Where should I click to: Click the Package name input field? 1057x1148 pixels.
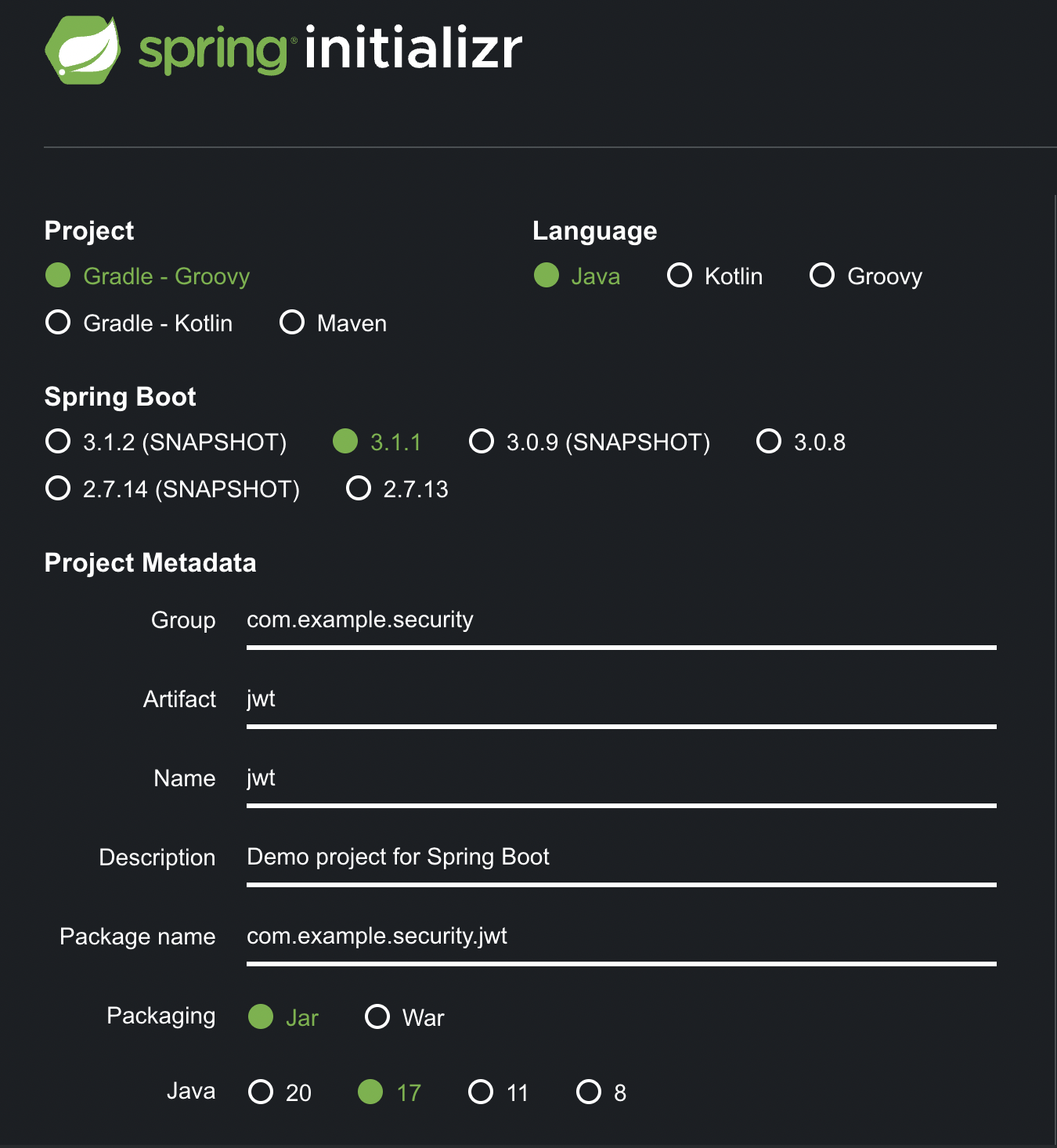pyautogui.click(x=622, y=940)
